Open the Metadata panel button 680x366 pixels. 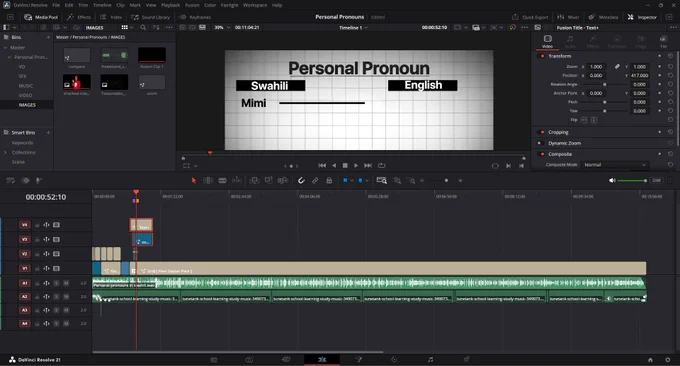tap(603, 17)
